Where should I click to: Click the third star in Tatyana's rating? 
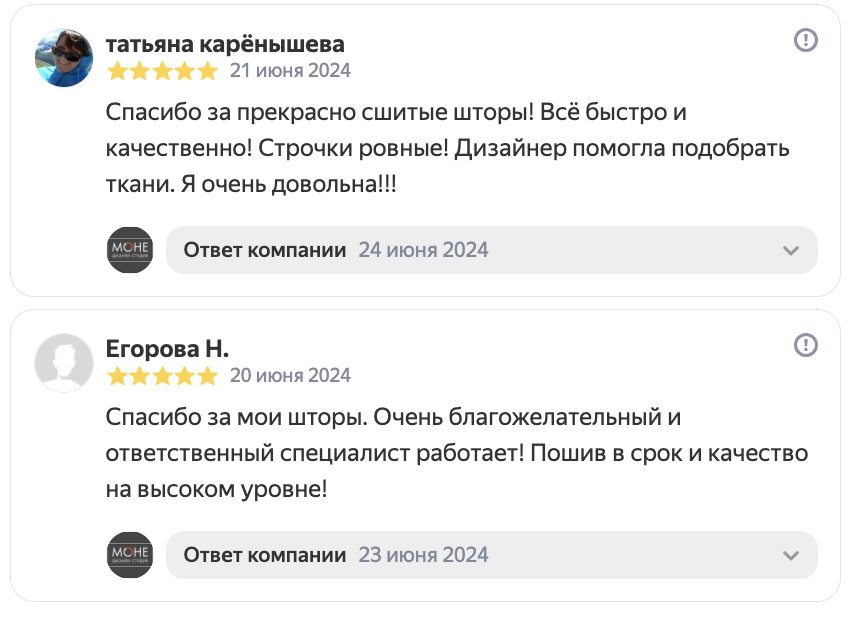[x=162, y=71]
